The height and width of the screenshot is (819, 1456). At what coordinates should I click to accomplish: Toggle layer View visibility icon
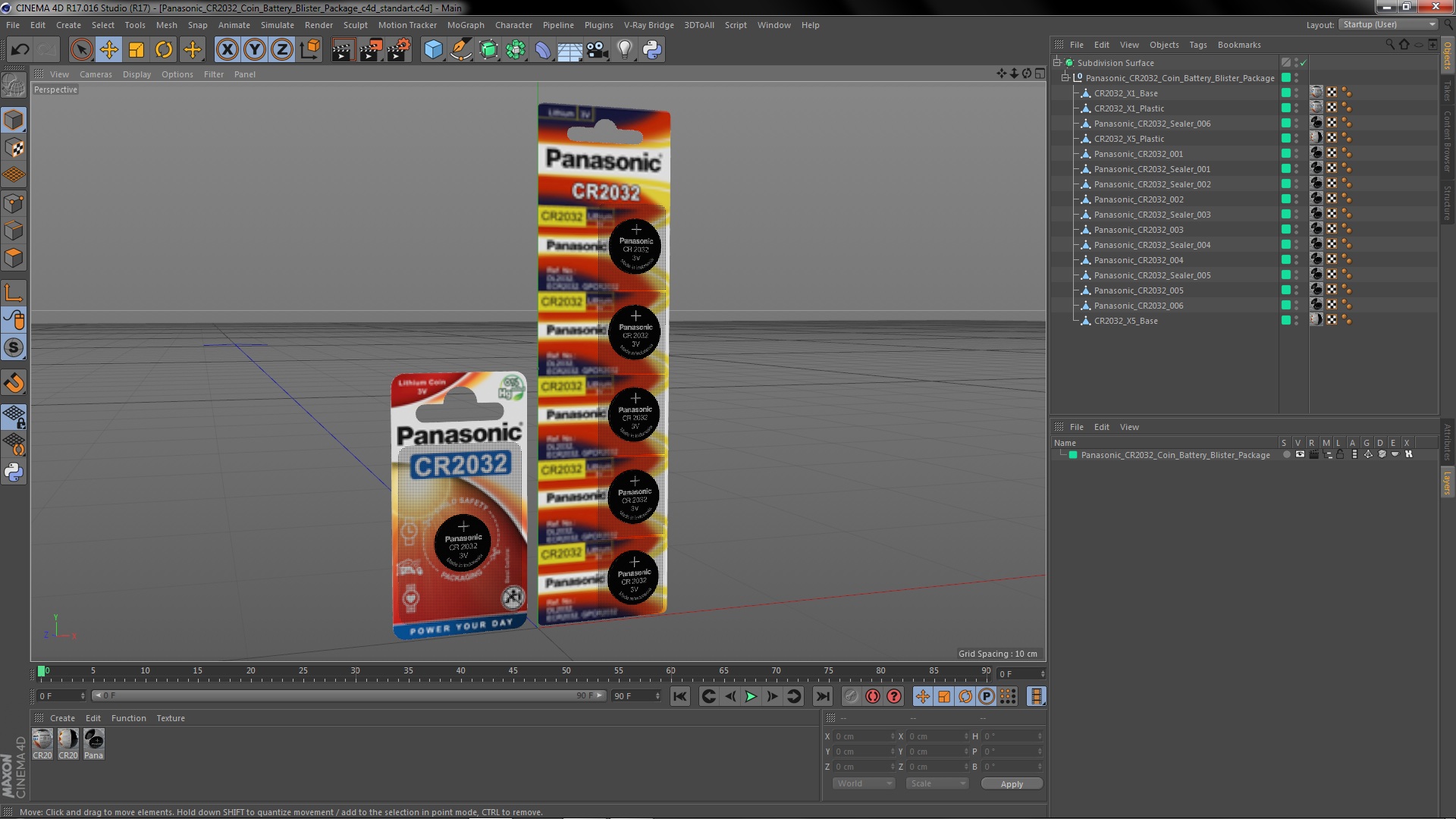(x=1300, y=455)
